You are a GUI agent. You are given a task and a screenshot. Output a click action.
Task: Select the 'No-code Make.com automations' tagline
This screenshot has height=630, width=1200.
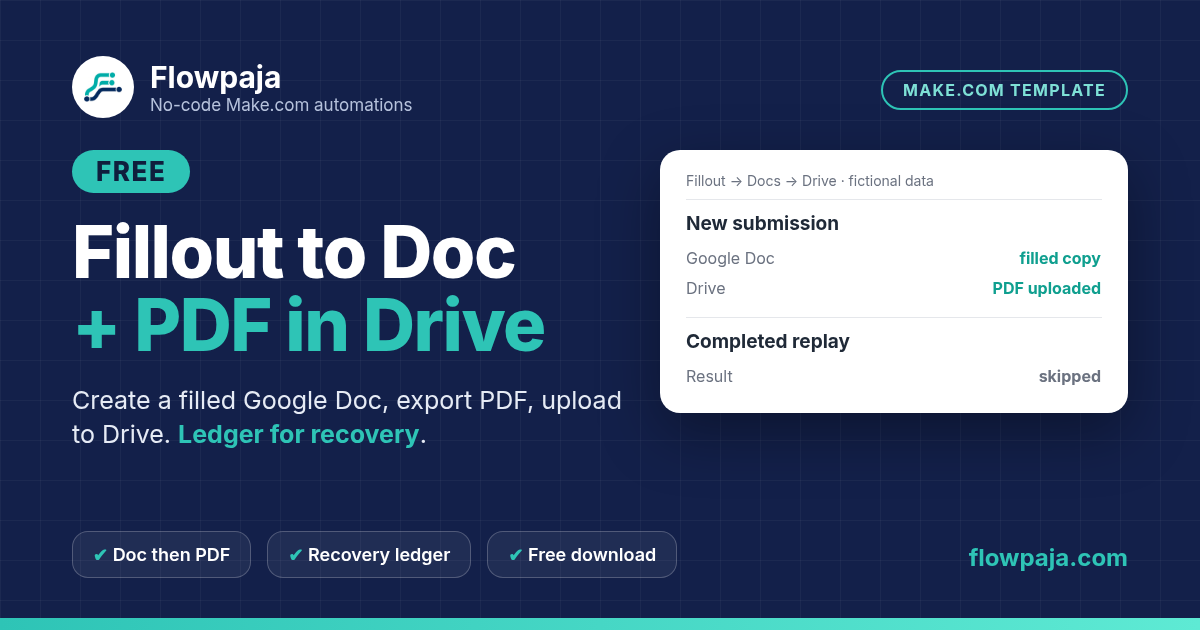click(x=281, y=105)
